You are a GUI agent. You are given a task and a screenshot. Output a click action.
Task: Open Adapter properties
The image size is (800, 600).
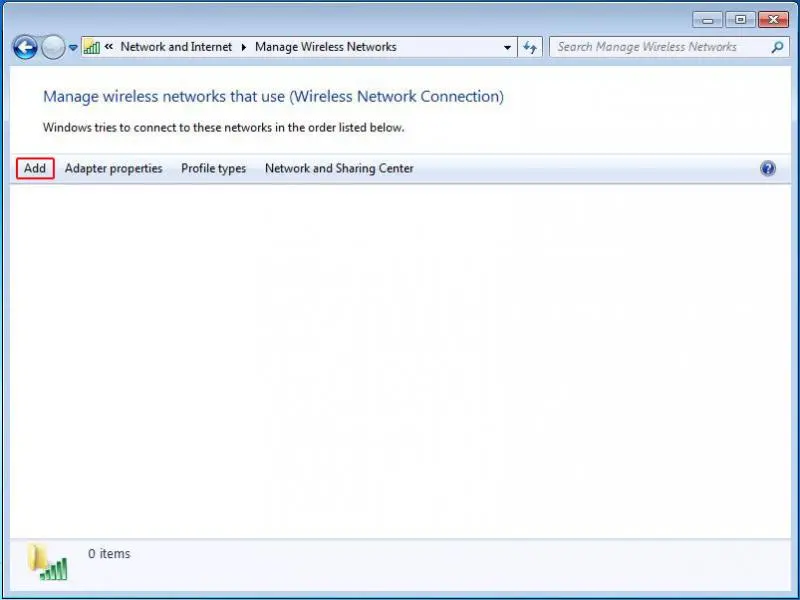pyautogui.click(x=113, y=169)
